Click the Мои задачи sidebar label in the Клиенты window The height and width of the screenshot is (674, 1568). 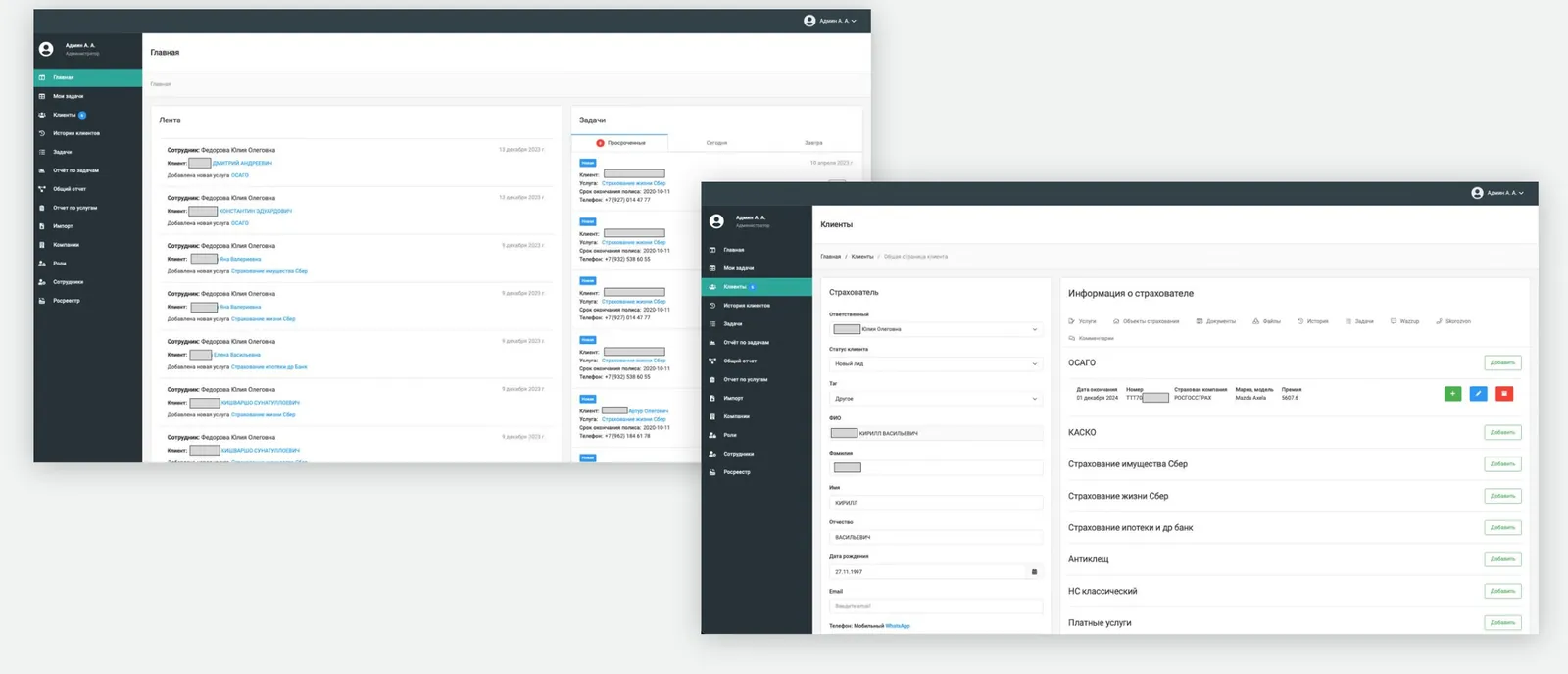coord(739,268)
